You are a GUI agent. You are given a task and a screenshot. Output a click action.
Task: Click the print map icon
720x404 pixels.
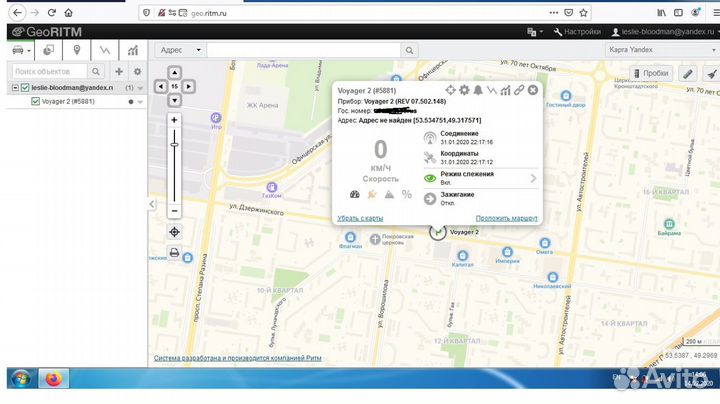point(175,253)
